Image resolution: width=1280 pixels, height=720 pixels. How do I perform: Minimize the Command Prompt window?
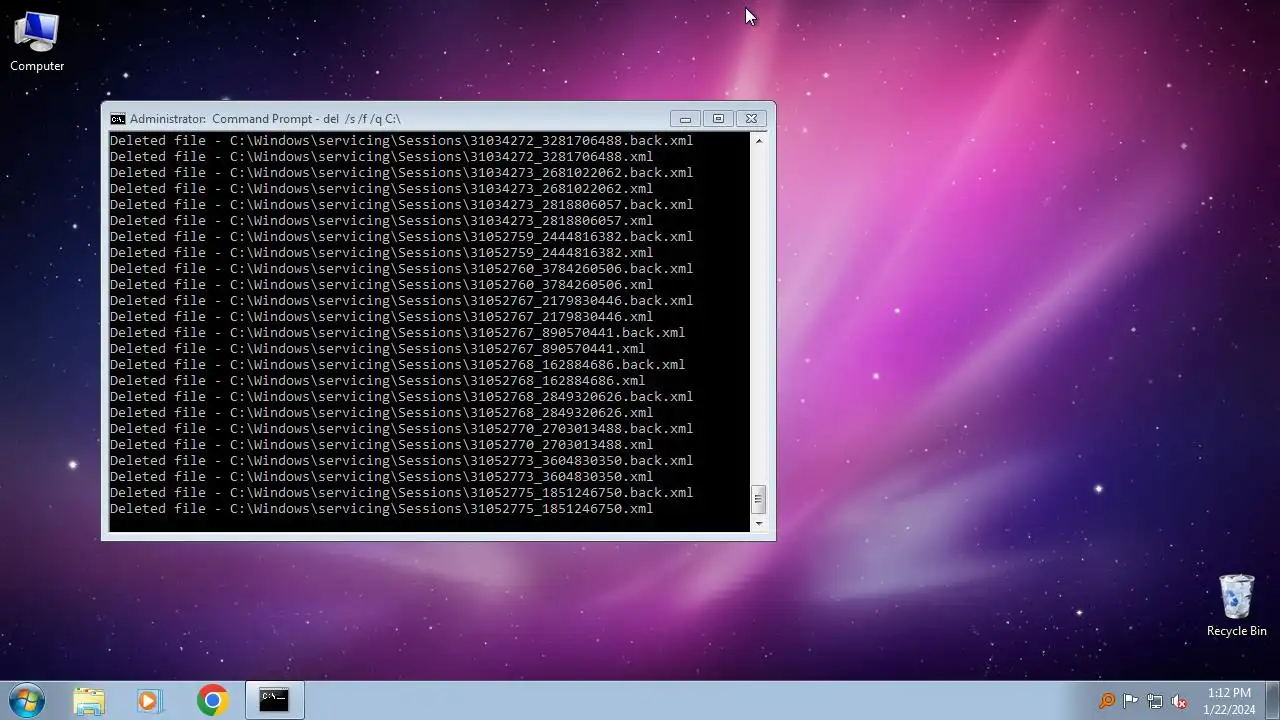coord(685,118)
